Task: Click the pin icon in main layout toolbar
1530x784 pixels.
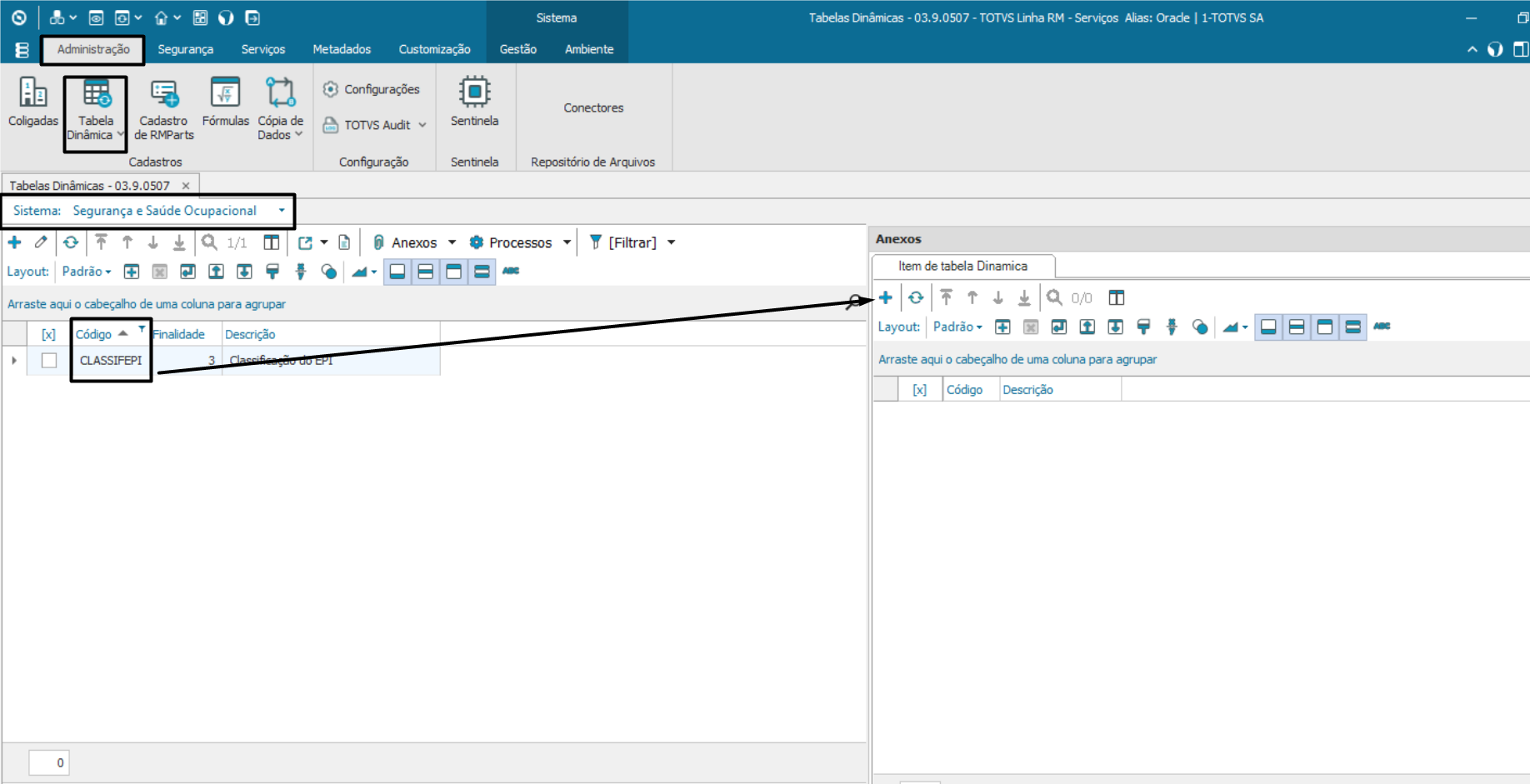Action: [x=301, y=272]
